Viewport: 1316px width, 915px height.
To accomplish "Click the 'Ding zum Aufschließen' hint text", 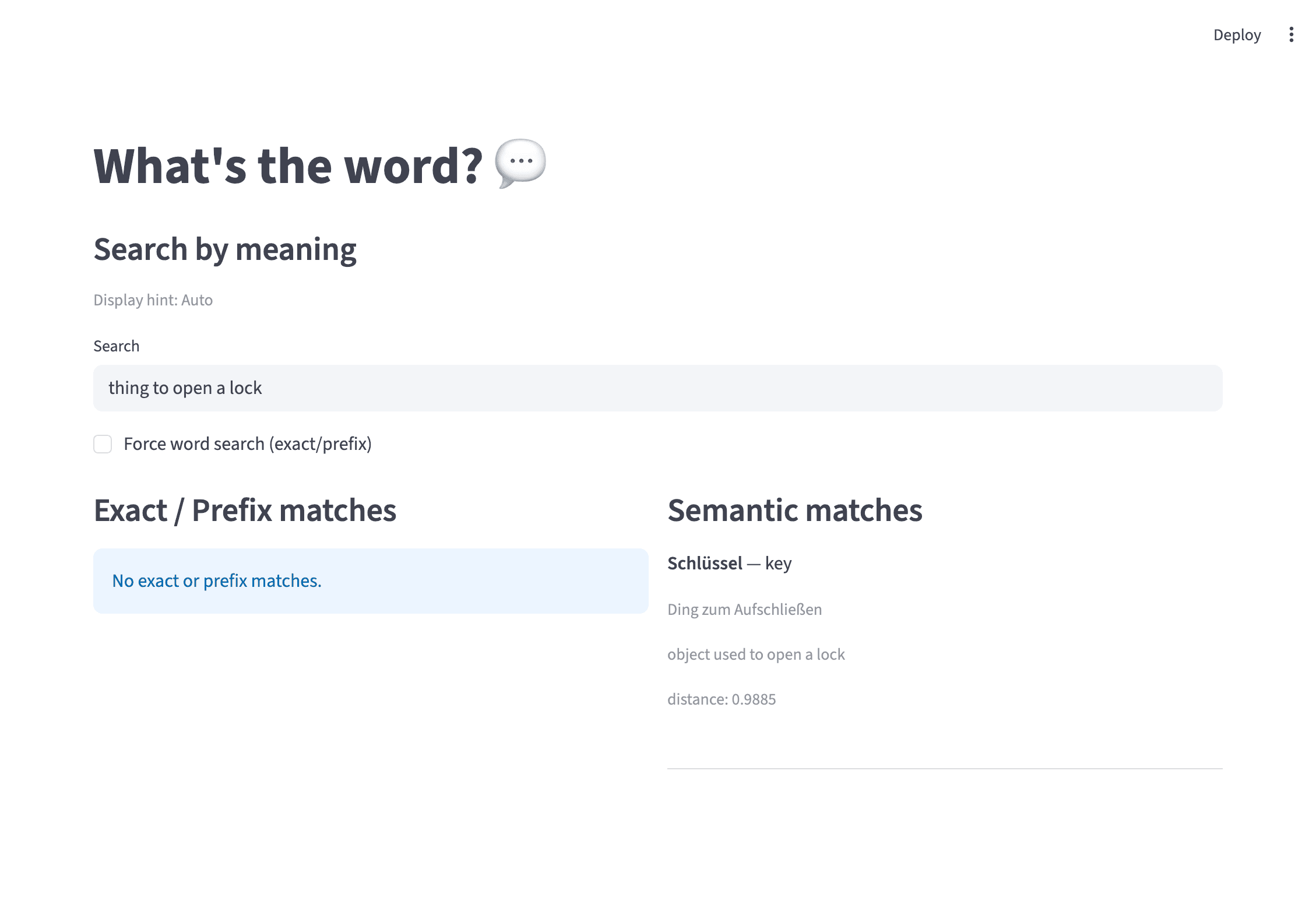I will tap(745, 609).
